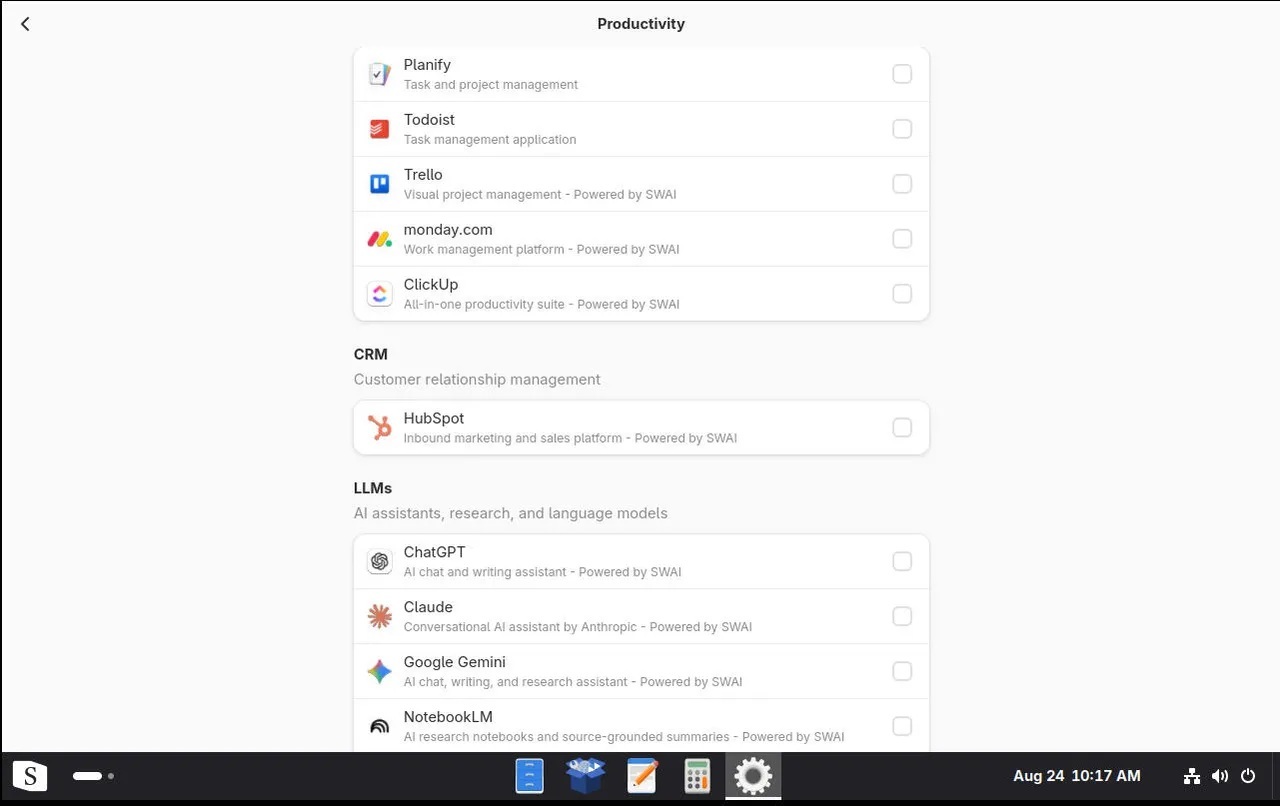
Task: Open the calculator from the taskbar
Action: 697,776
